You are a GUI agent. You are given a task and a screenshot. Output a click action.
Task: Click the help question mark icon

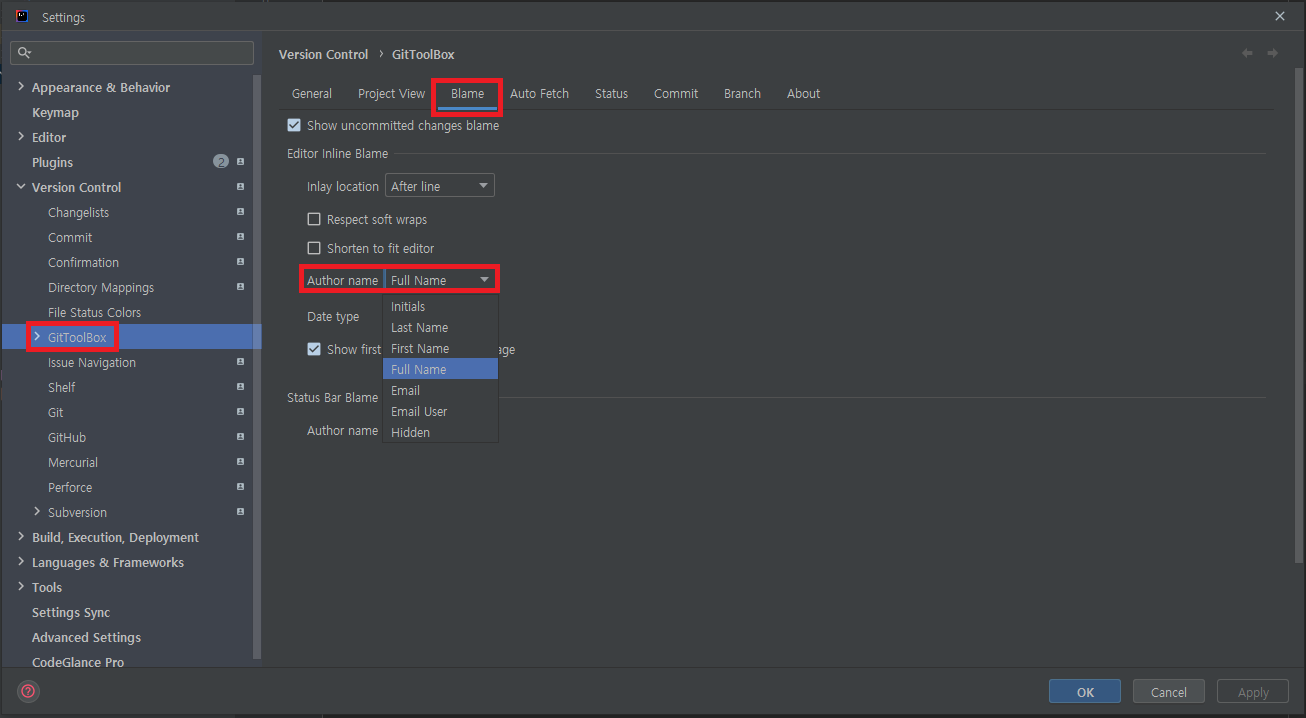click(28, 691)
